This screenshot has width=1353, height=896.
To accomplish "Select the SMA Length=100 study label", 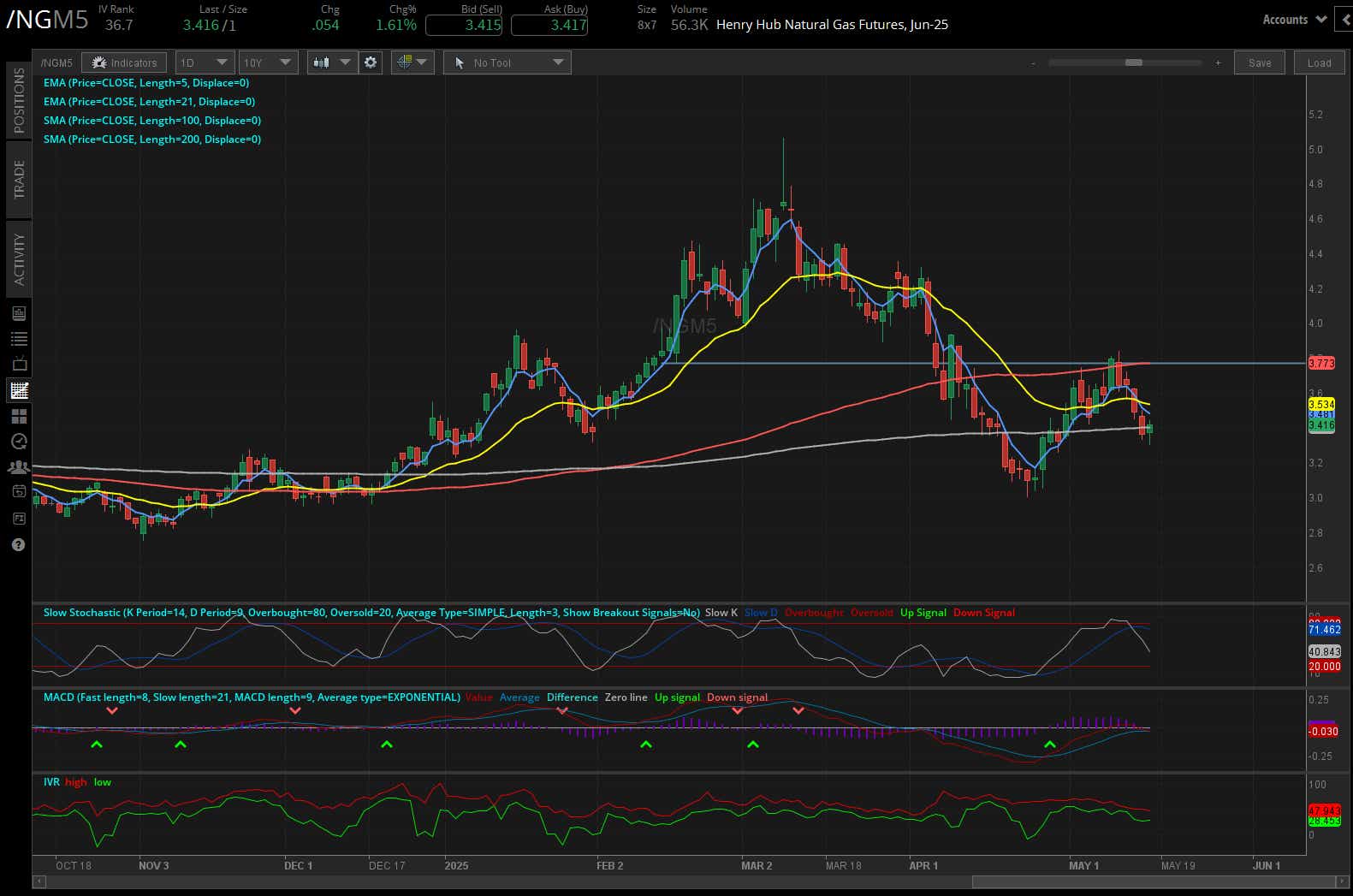I will 152,121.
